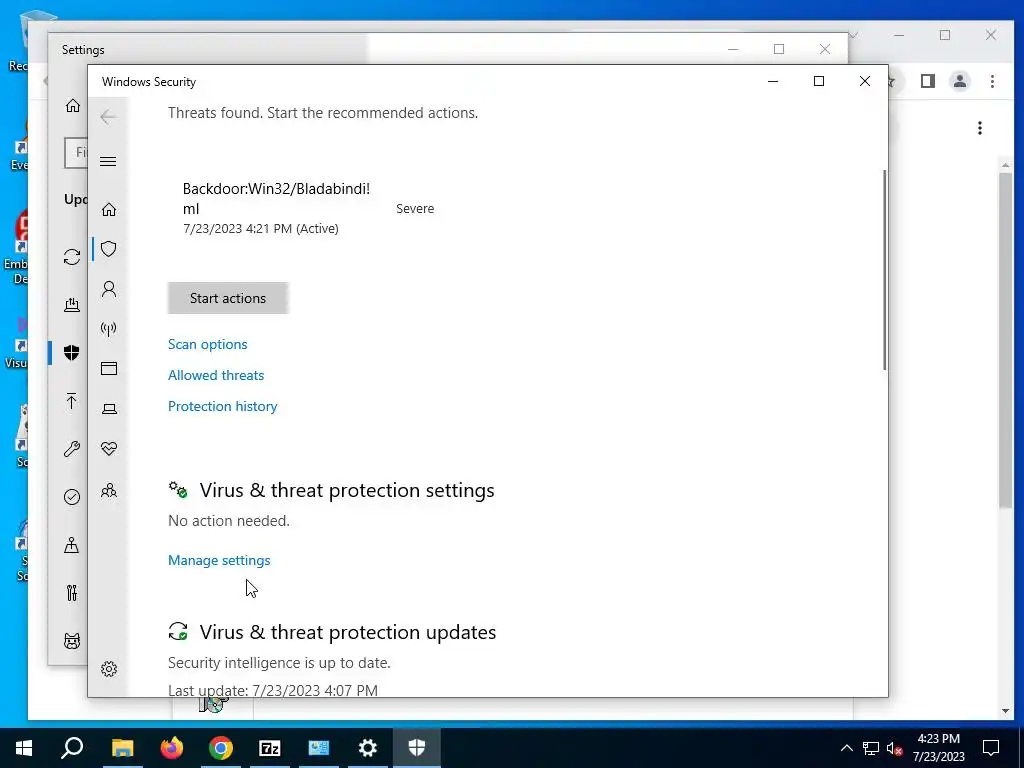Toggle Chrome side panel icon
The image size is (1024, 768).
pyautogui.click(x=928, y=81)
